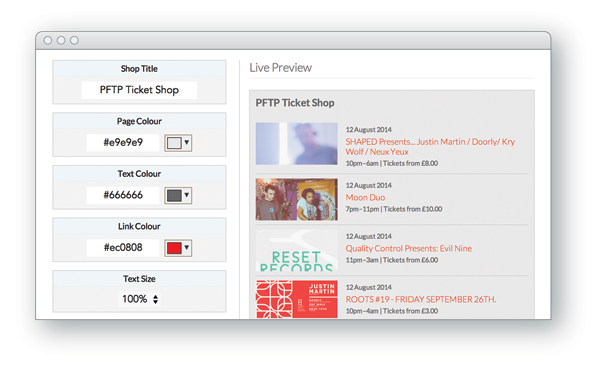The image size is (600, 367).
Task: Click the Text Size label
Action: coord(139,279)
